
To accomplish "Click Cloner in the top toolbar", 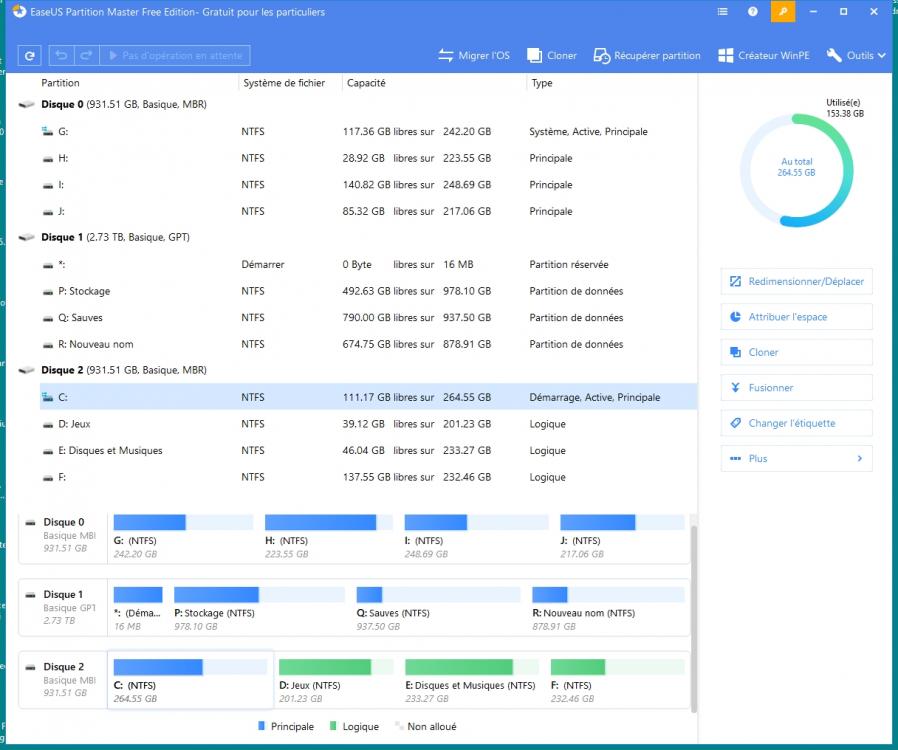I will click(549, 56).
